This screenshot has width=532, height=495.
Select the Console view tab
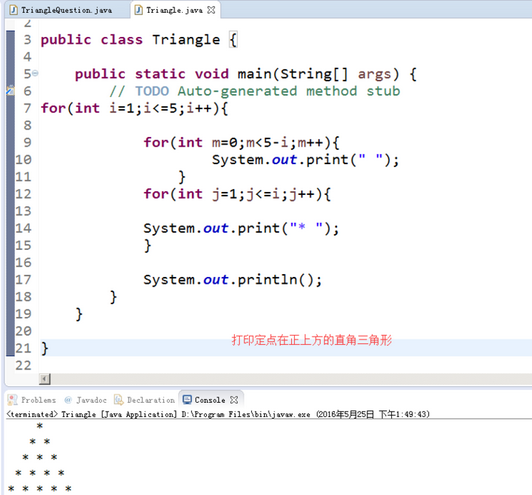pos(210,400)
